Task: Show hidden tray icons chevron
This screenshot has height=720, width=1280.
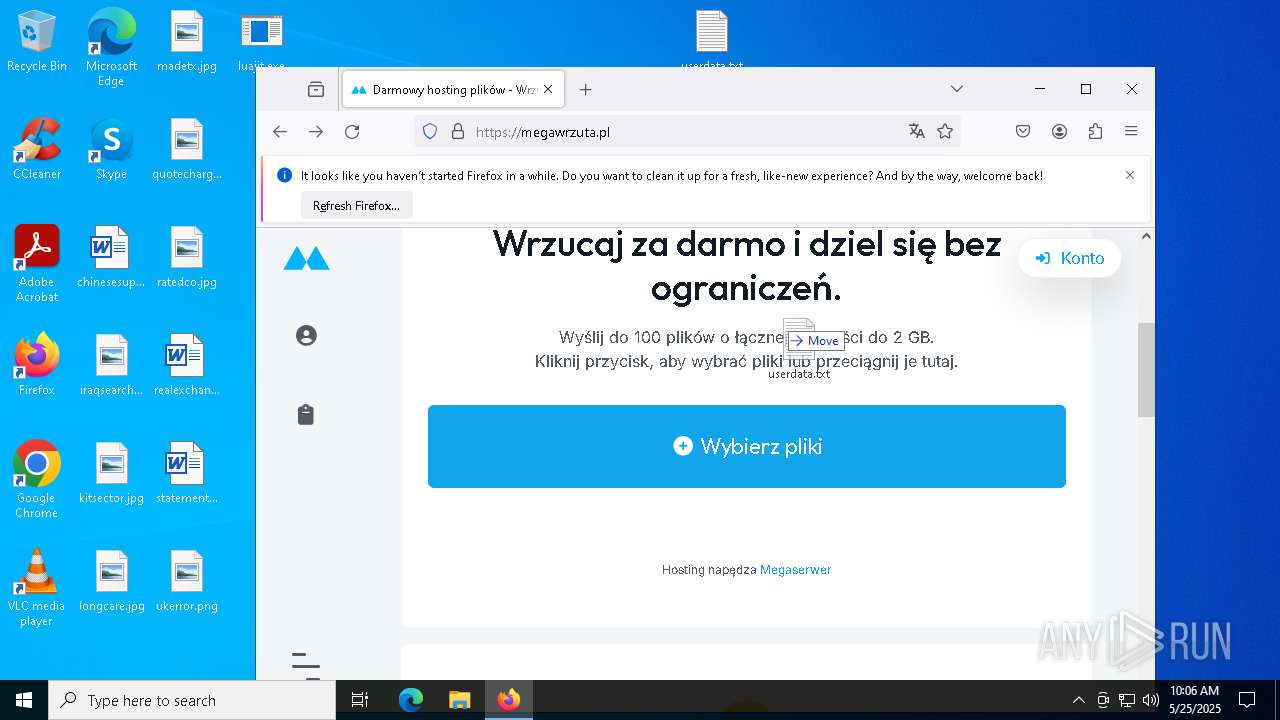Action: click(x=1078, y=700)
